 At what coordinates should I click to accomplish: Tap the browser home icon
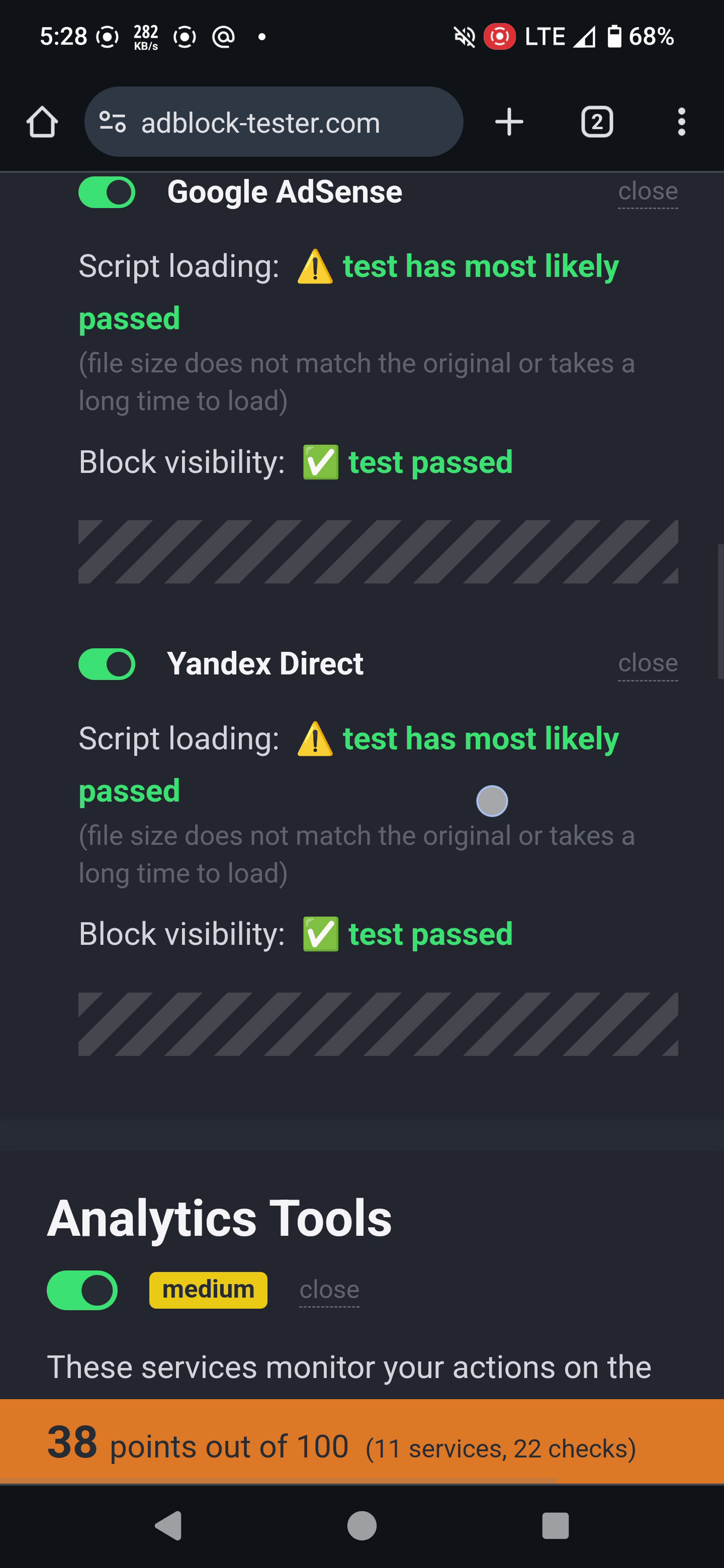tap(42, 123)
